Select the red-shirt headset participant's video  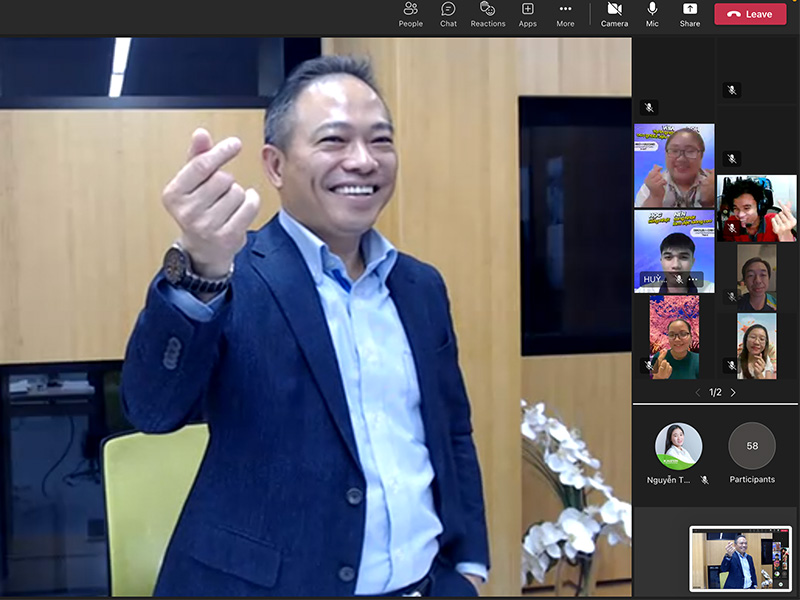pos(757,208)
